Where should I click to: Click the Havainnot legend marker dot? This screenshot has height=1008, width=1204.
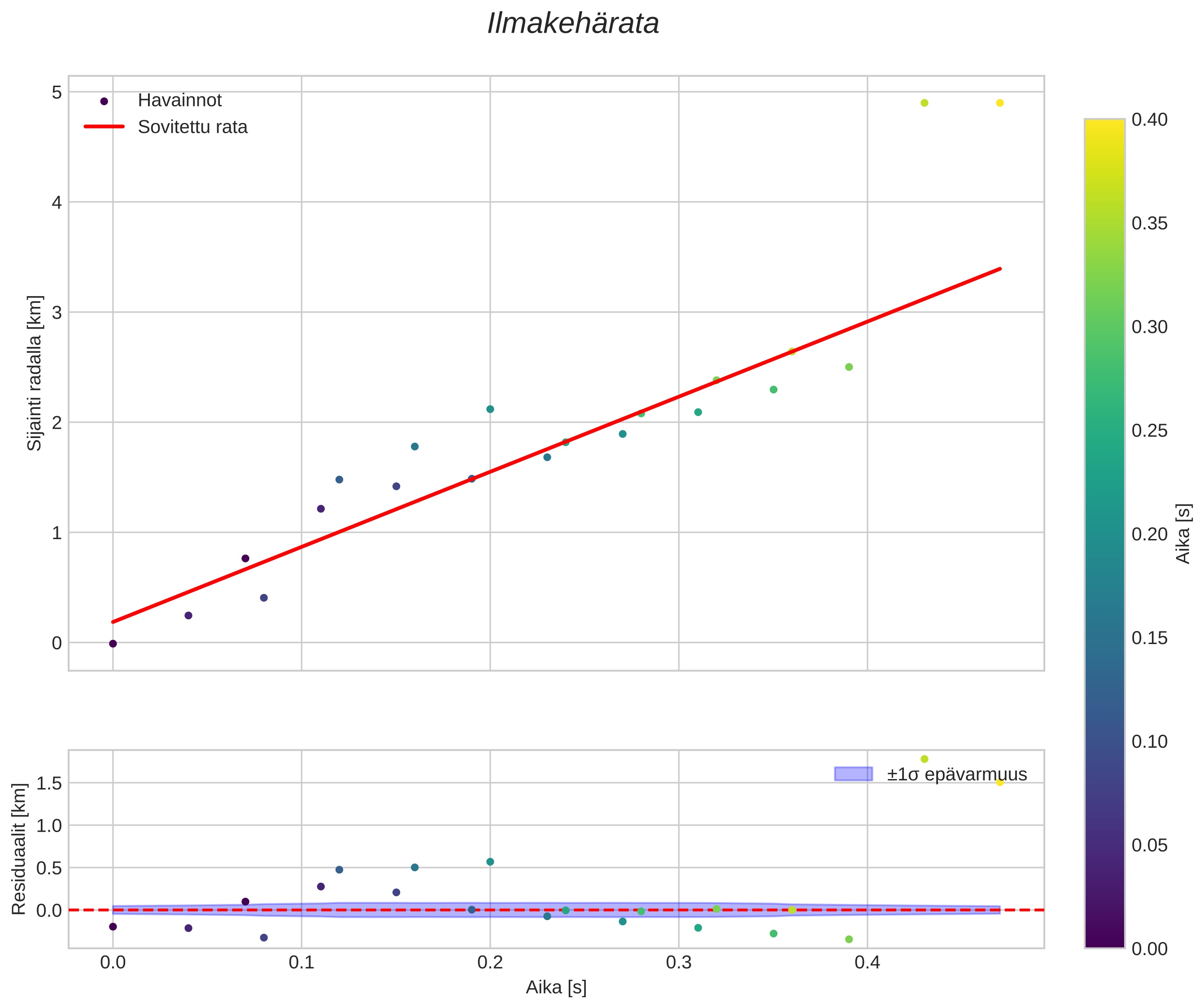point(104,101)
